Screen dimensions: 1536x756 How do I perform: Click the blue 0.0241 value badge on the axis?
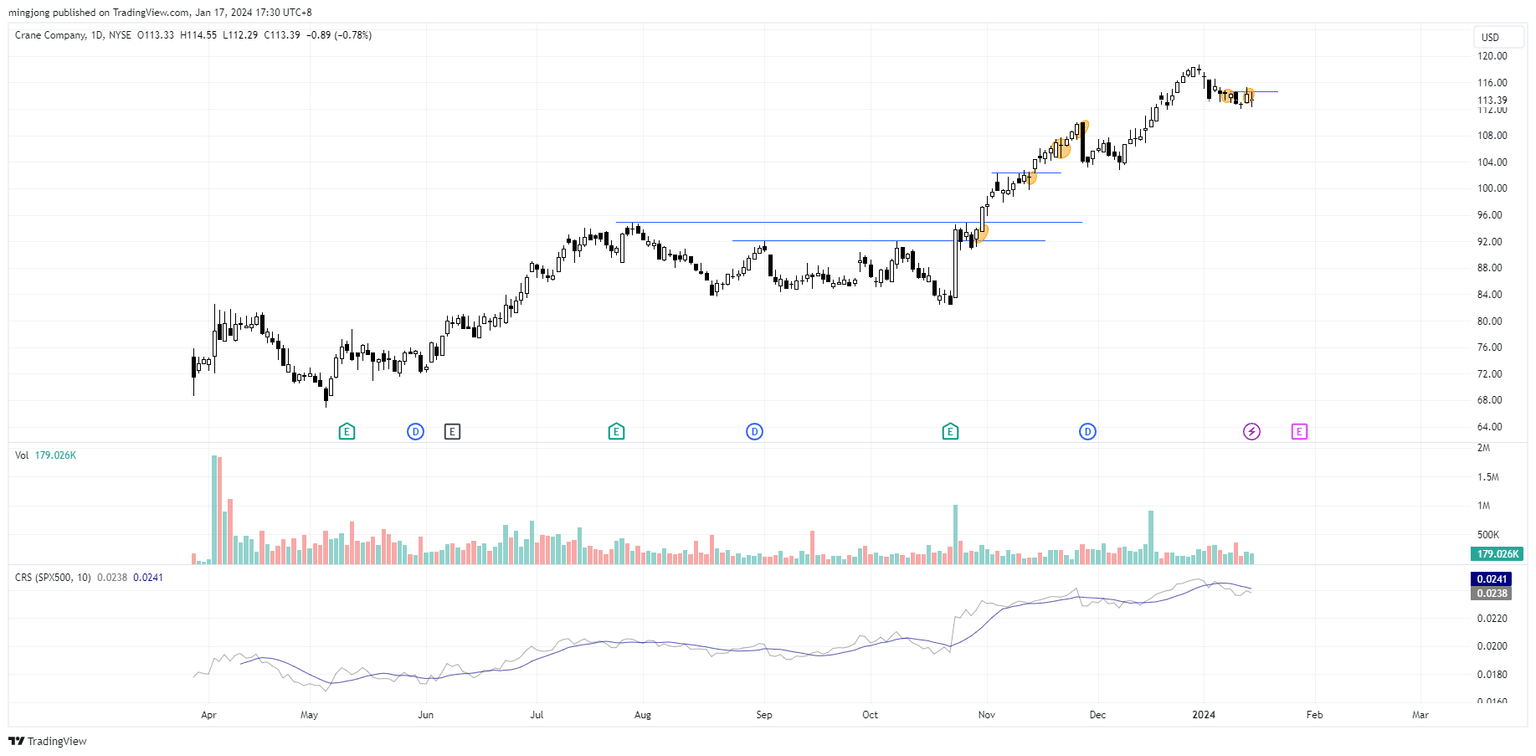(x=1491, y=578)
